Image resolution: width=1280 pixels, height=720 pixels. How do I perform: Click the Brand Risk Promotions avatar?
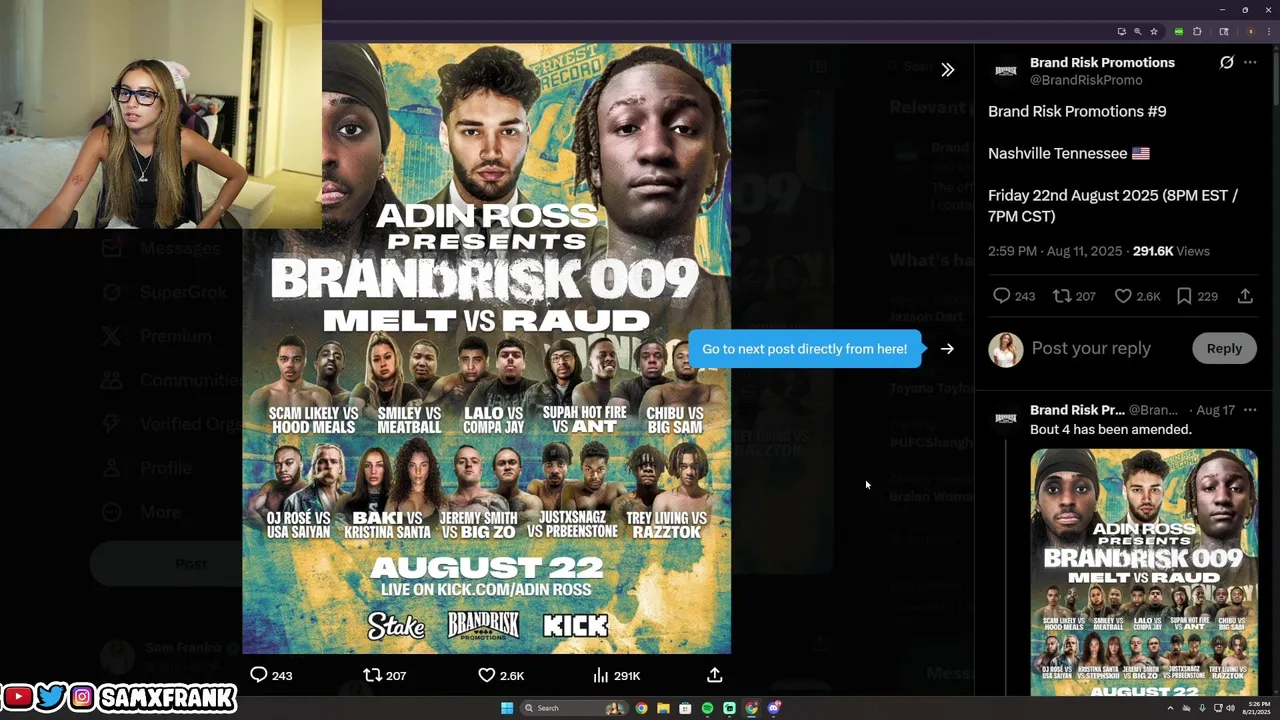pyautogui.click(x=1006, y=70)
